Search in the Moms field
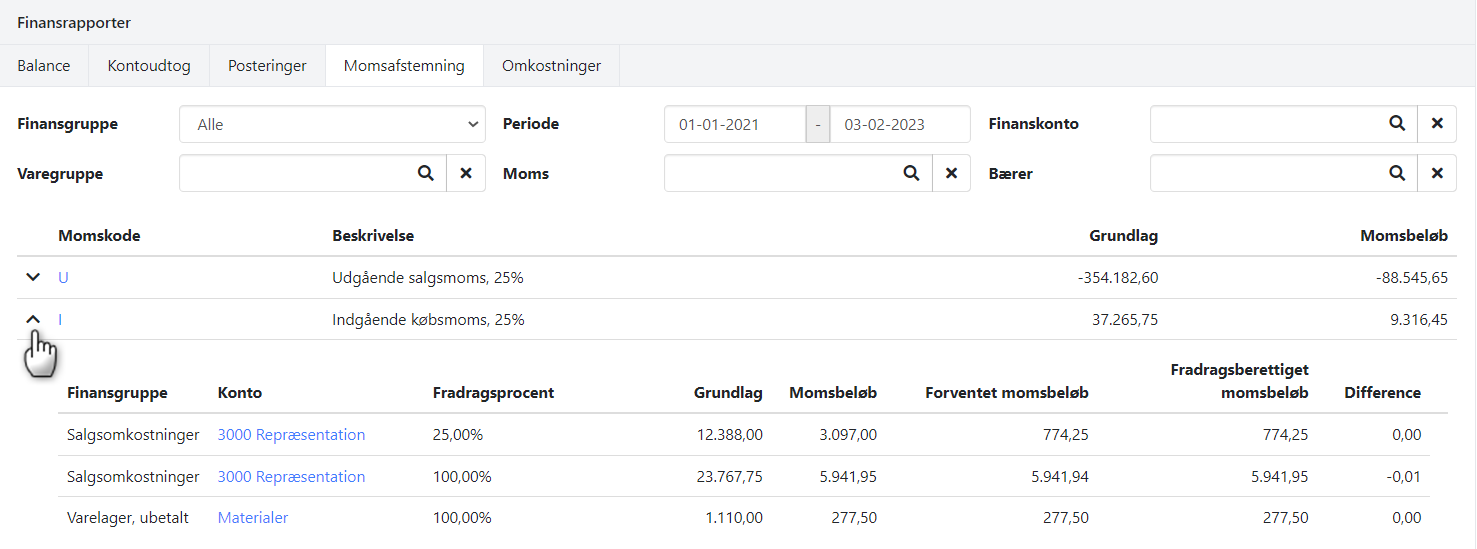This screenshot has height=549, width=1477. (911, 173)
